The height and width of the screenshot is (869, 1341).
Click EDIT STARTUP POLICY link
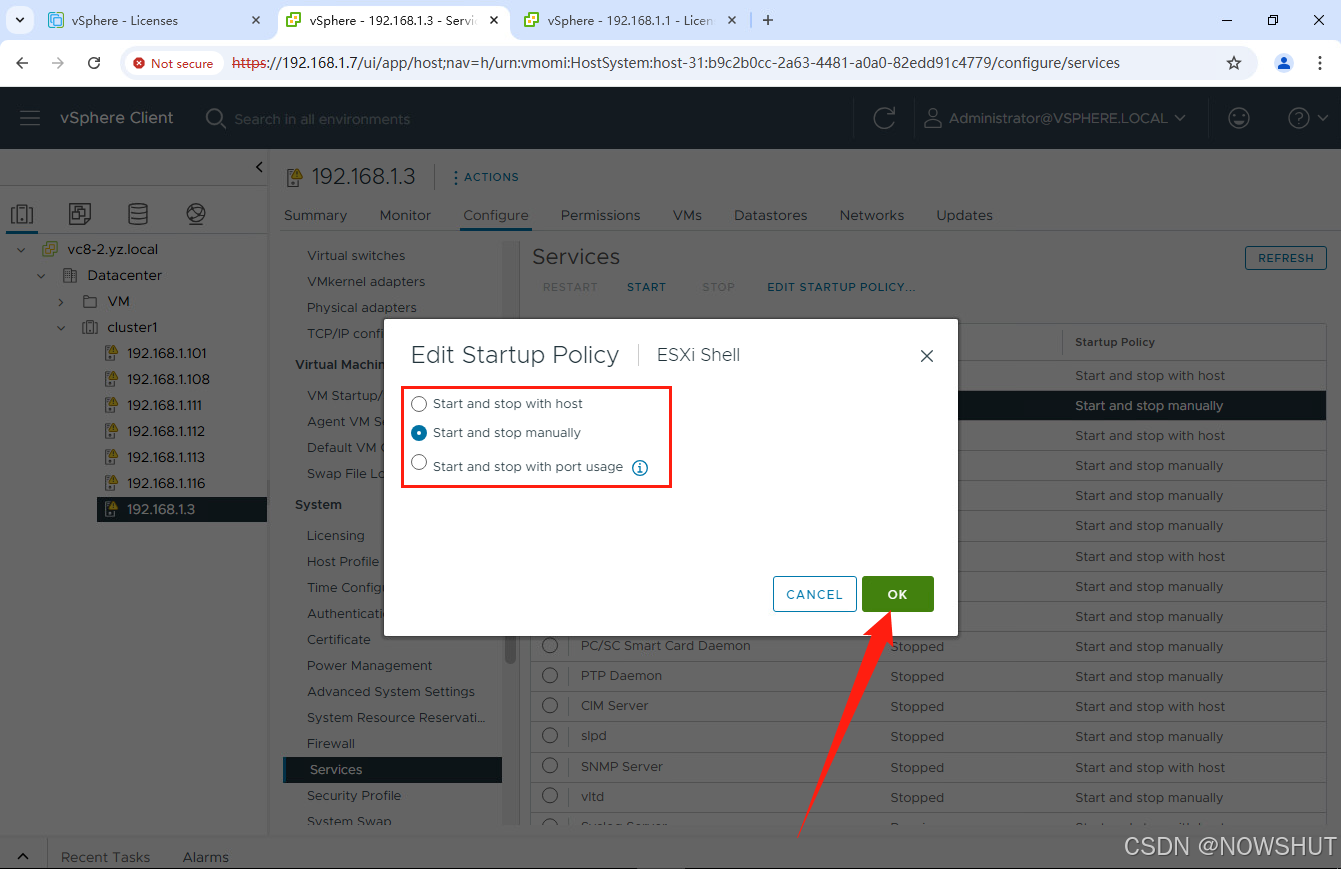[x=841, y=287]
